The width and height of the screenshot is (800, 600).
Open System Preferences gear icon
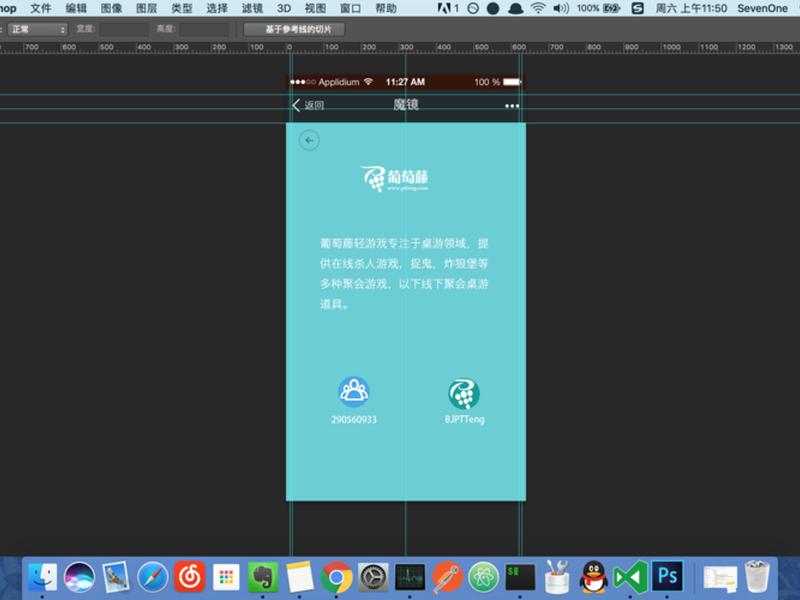tap(373, 577)
